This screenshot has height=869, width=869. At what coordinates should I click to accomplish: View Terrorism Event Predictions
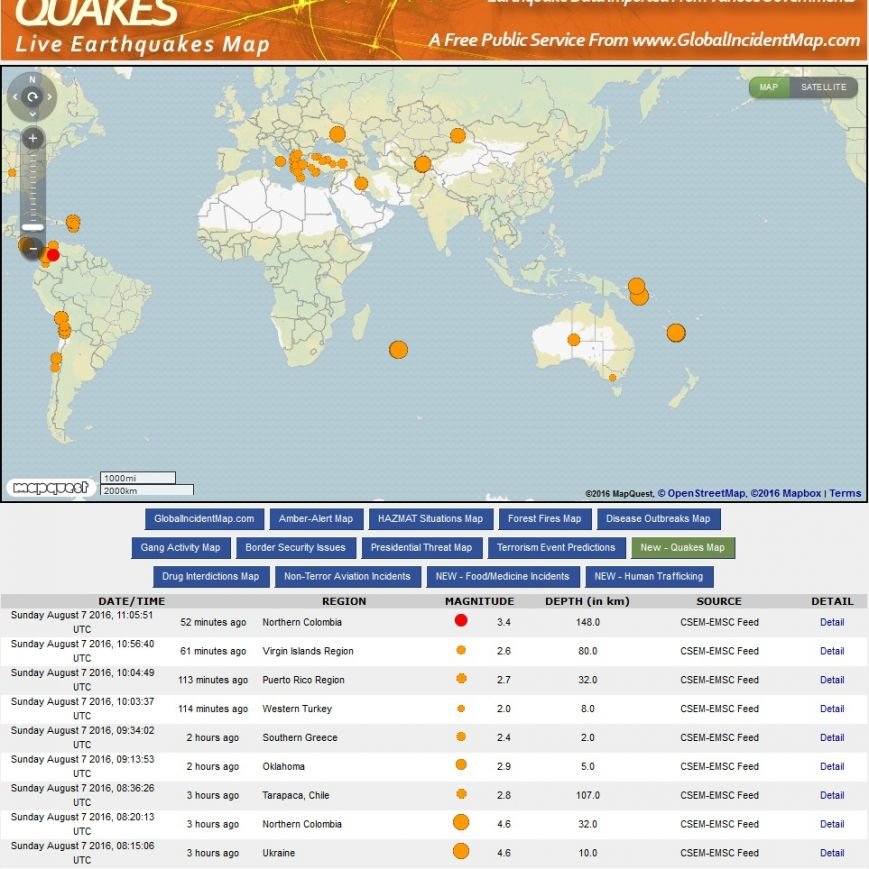[x=556, y=548]
